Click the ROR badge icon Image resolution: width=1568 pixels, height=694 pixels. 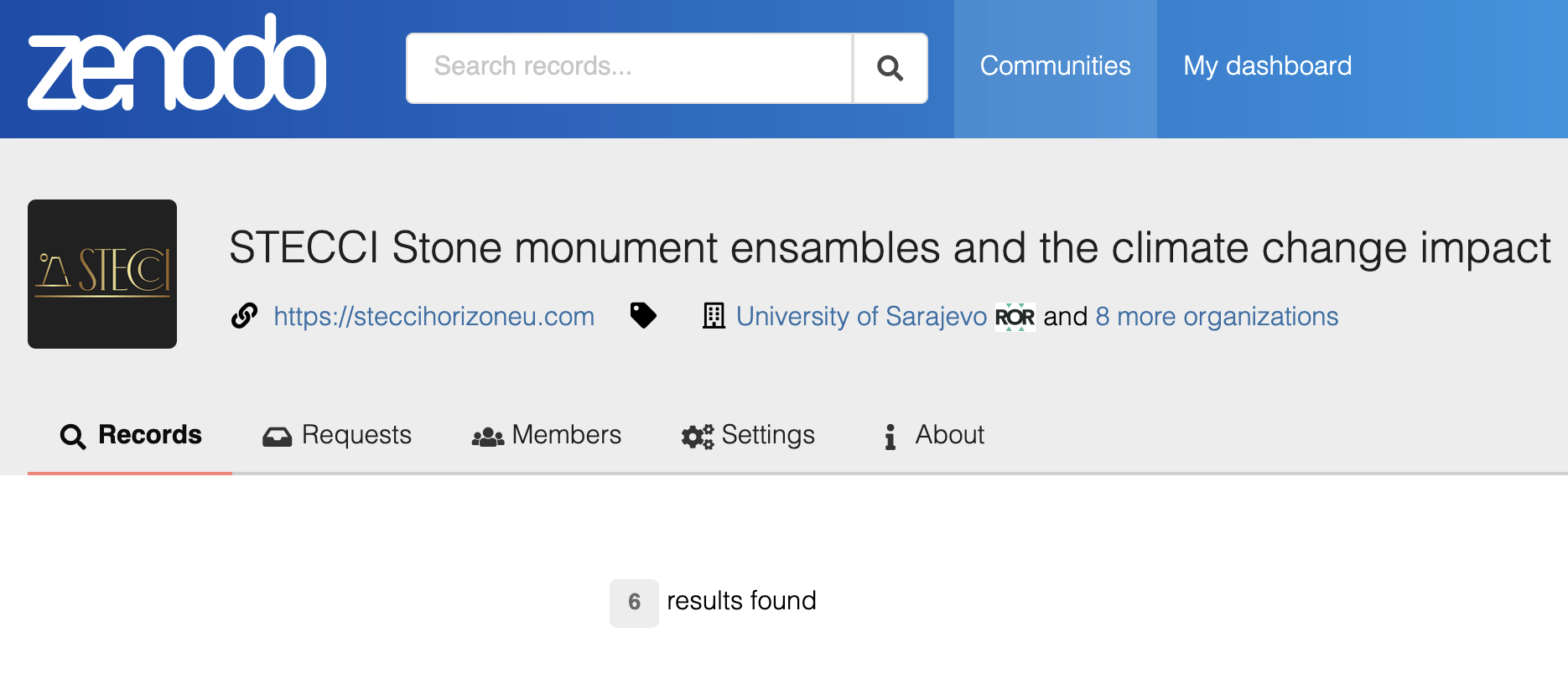1015,317
